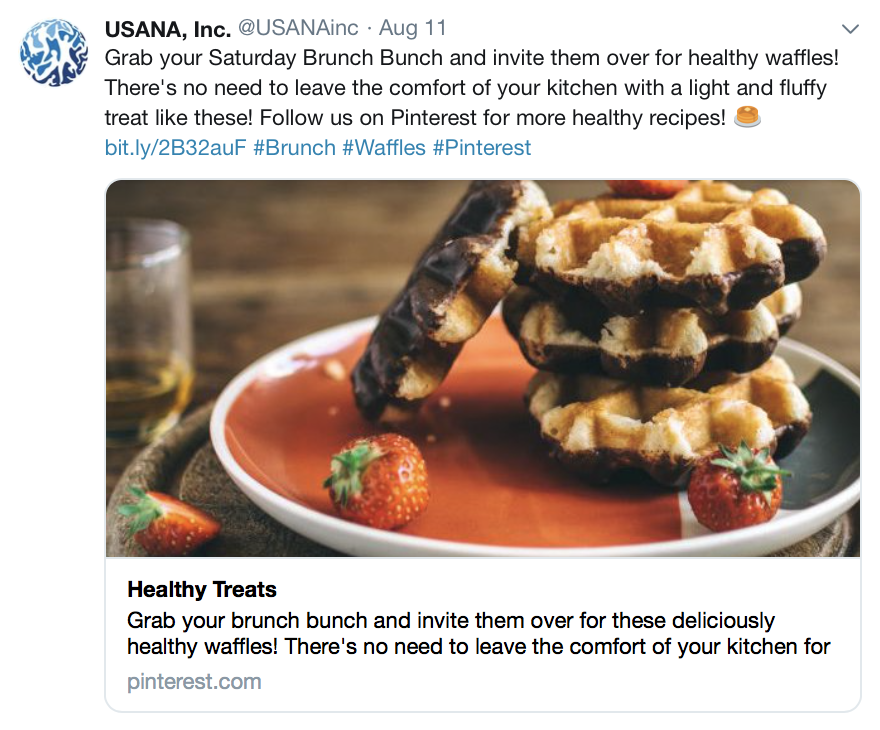The image size is (880, 730).
Task: Click the tweet text about Saturday Brunch Bunch
Action: (x=470, y=58)
